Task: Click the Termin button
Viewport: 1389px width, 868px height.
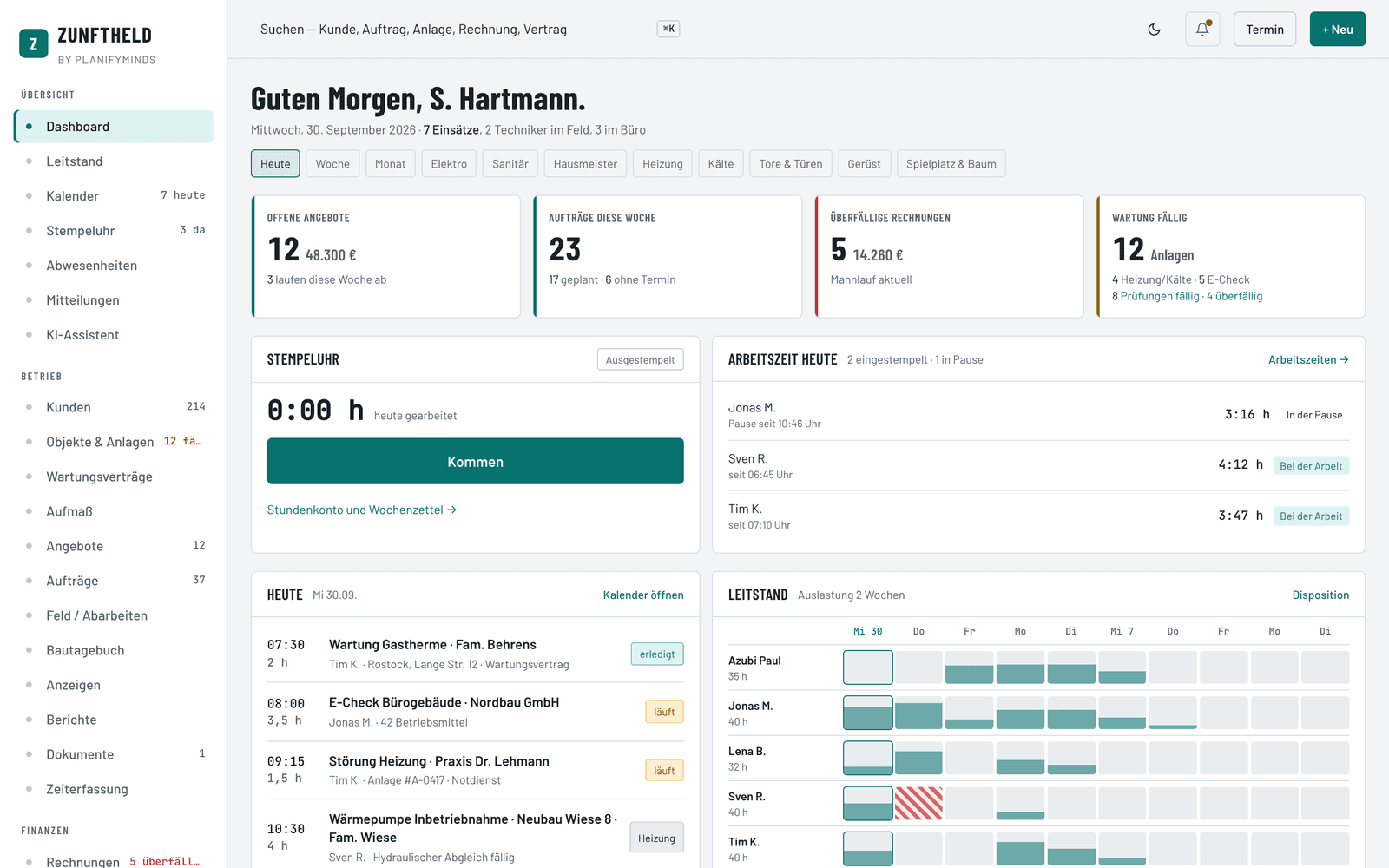Action: [x=1265, y=30]
